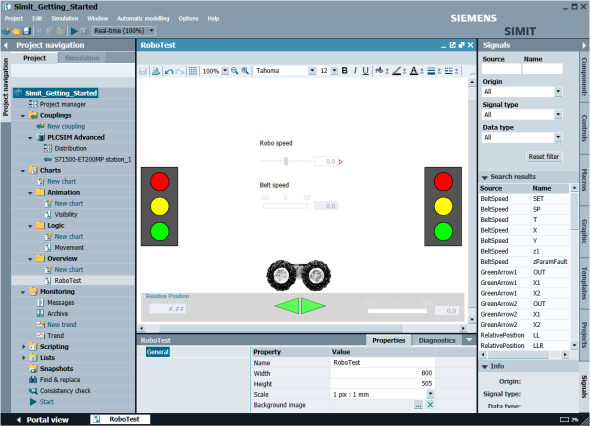Switch to the Diagnostics tab
Image resolution: width=590 pixels, height=426 pixels.
click(x=437, y=340)
